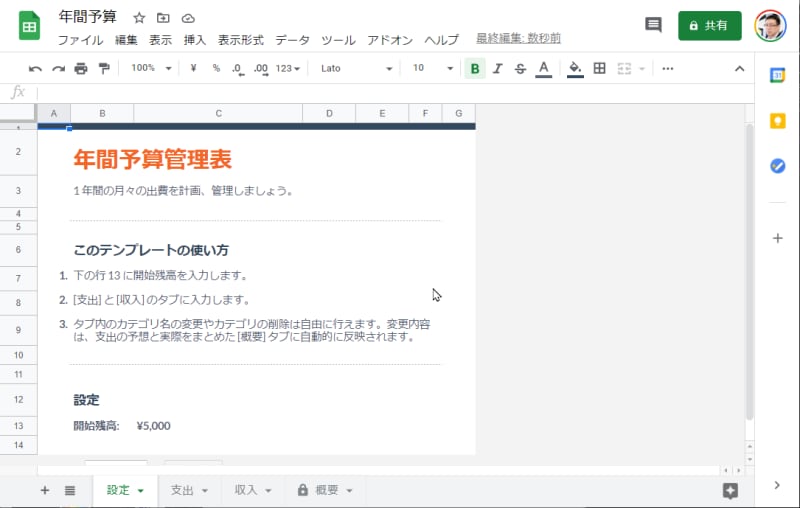Open the Lato font dropdown
This screenshot has width=800, height=508.
pos(356,68)
